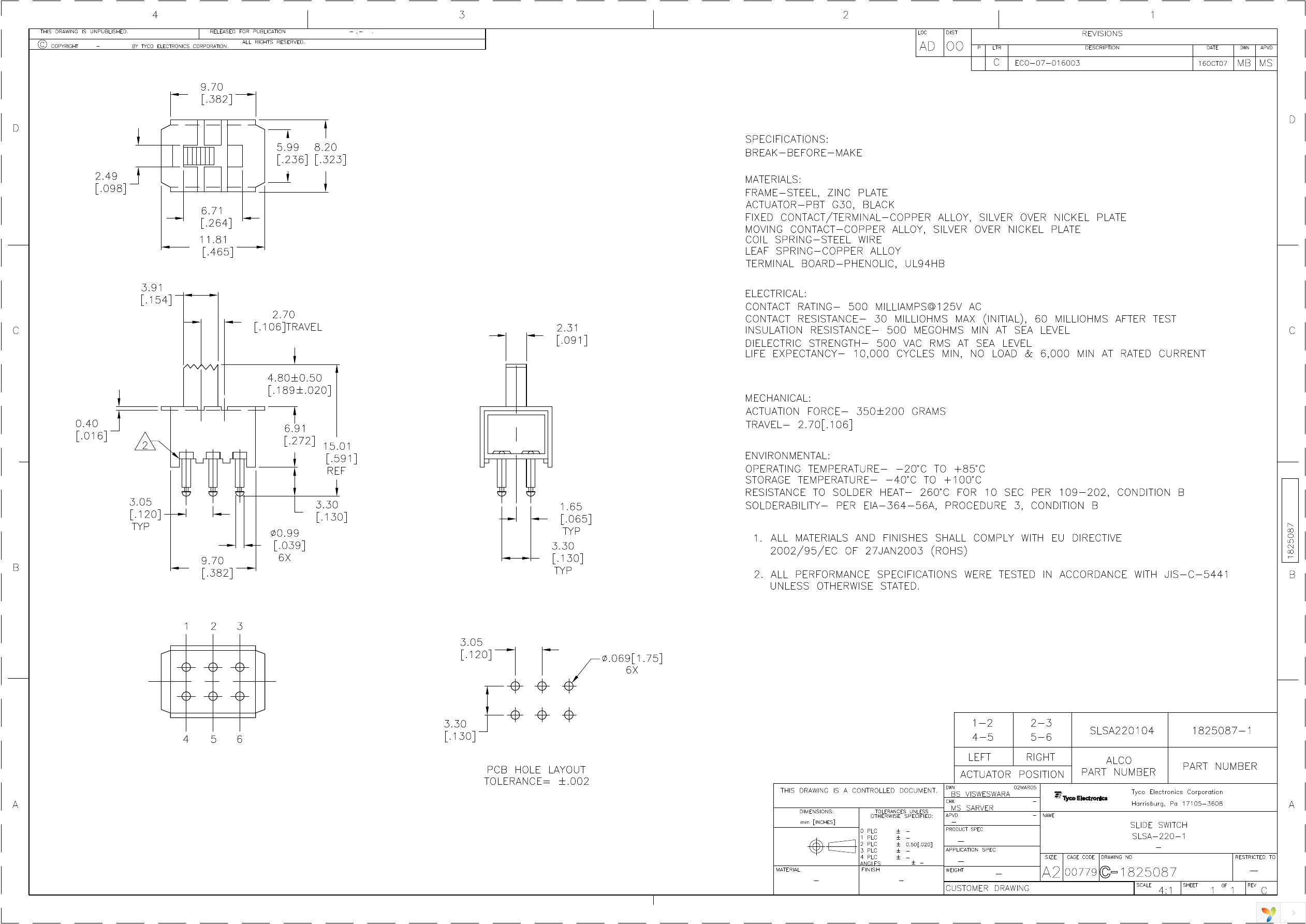Select the '6.71 [.264]' dimension
This screenshot has width=1306, height=924.
[x=215, y=217]
